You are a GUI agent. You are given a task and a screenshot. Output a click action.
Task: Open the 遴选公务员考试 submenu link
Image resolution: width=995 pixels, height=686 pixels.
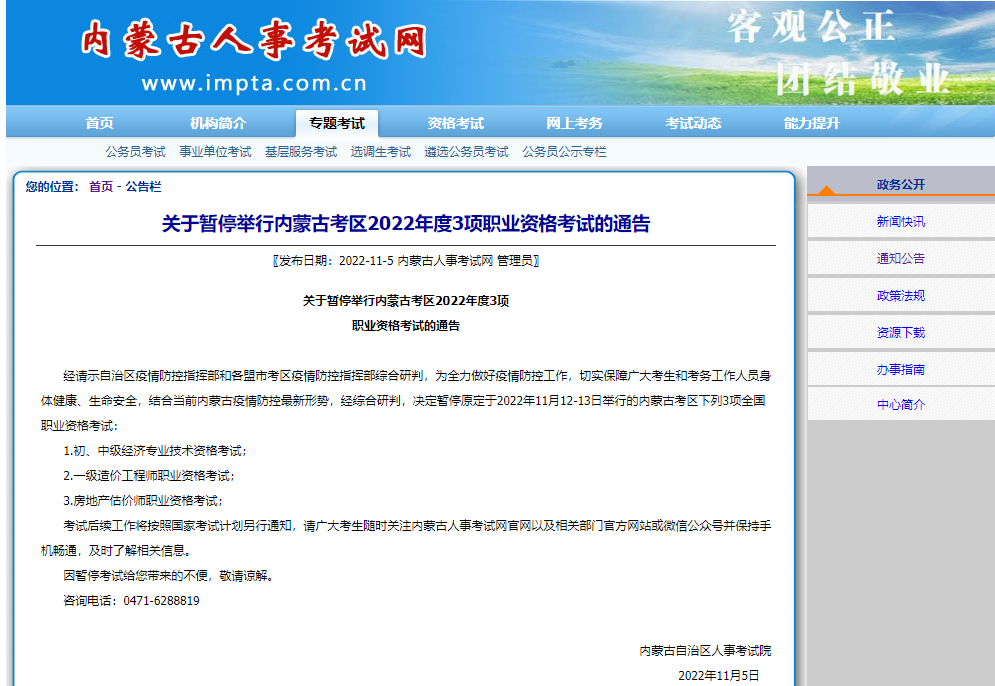pos(466,152)
